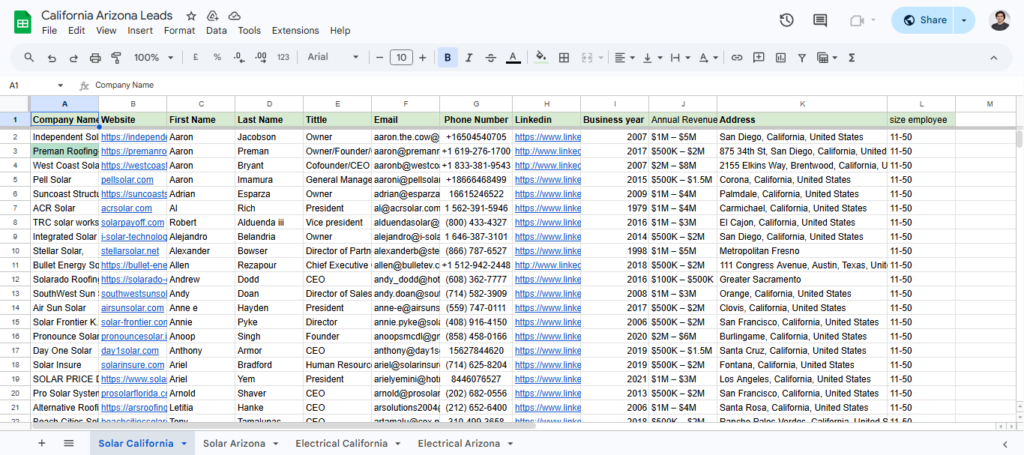Open more number formats 123
This screenshot has width=1024, height=455.
pos(283,57)
